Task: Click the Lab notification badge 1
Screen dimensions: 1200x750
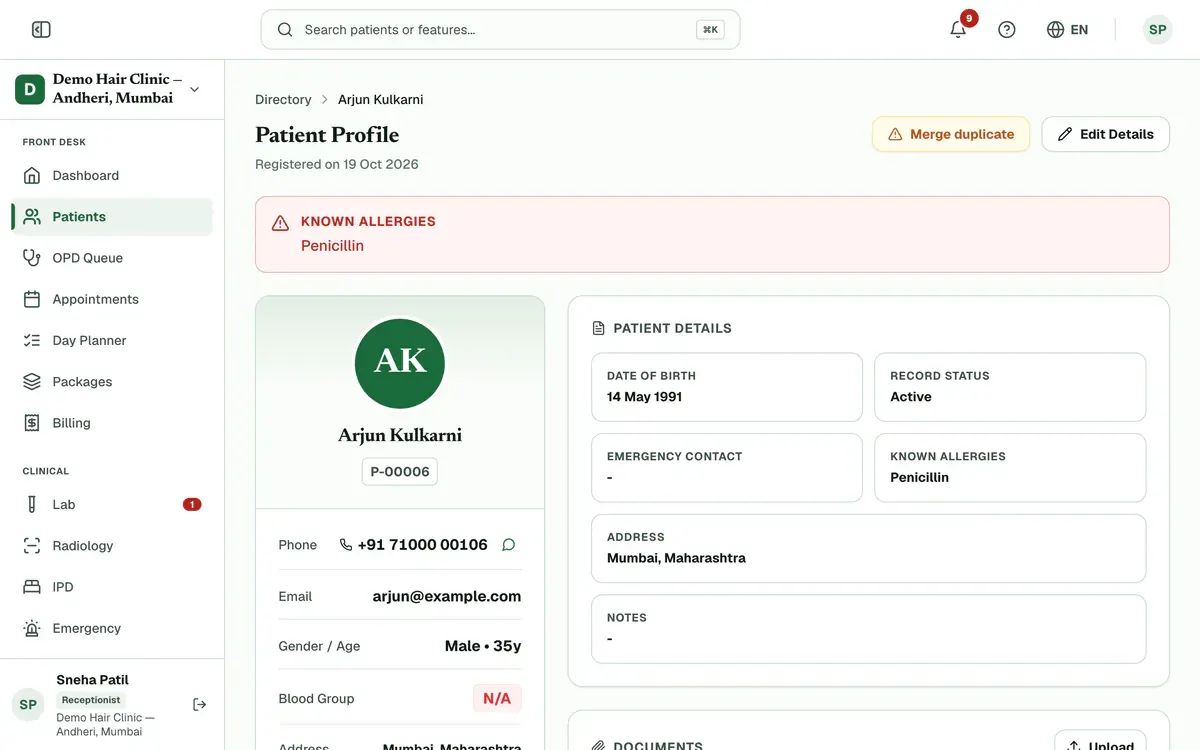Action: point(192,505)
